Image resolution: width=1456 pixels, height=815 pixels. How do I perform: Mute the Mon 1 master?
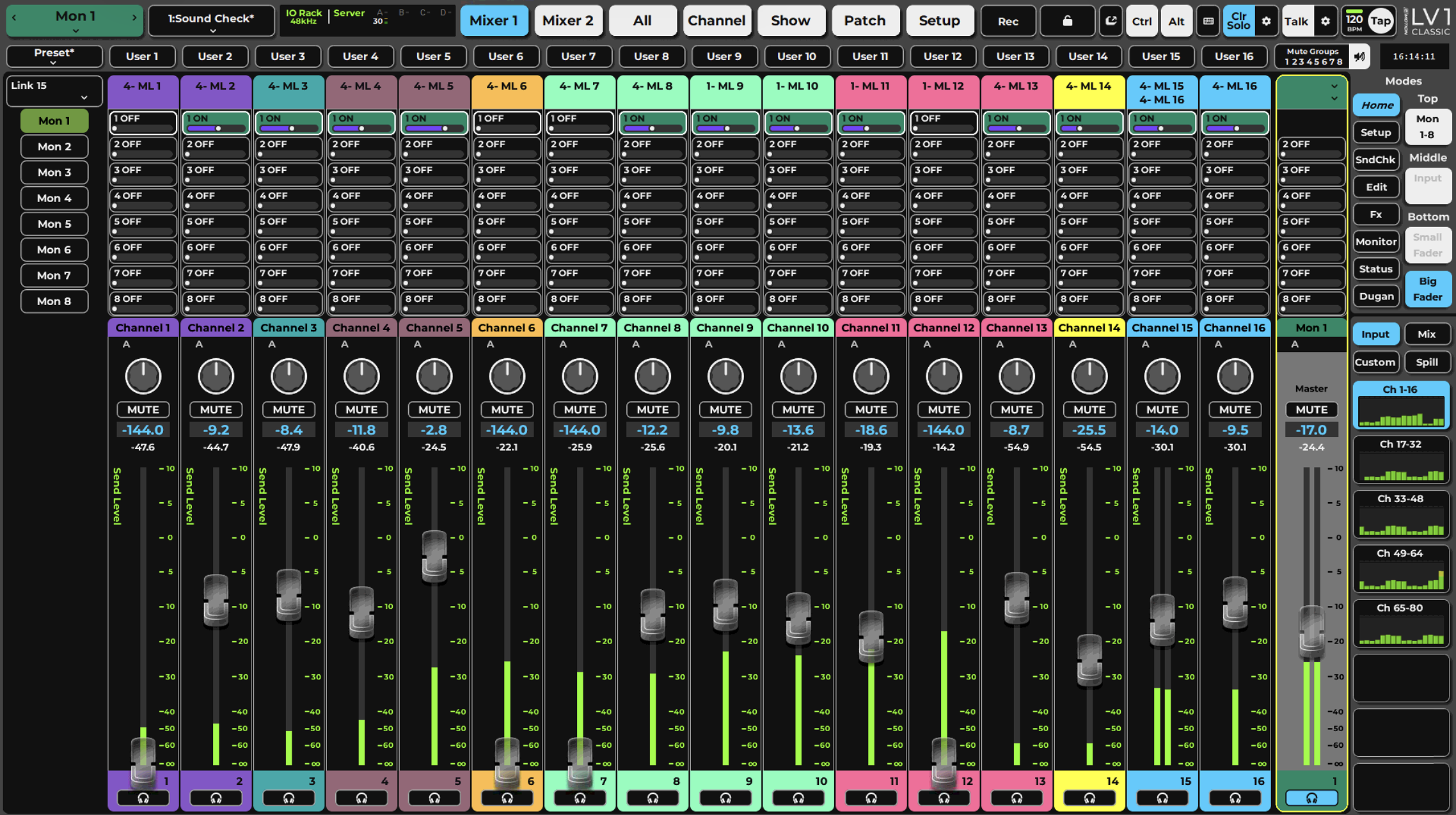(1311, 409)
